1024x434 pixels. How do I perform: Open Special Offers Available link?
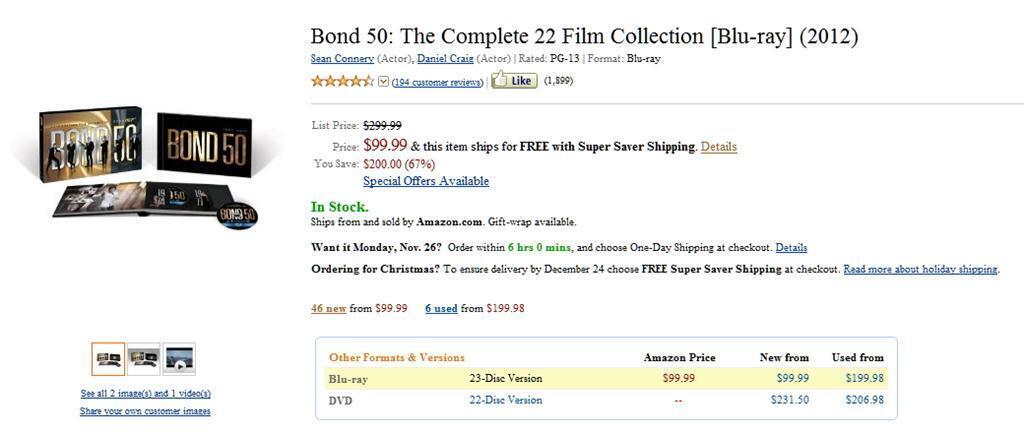click(426, 181)
